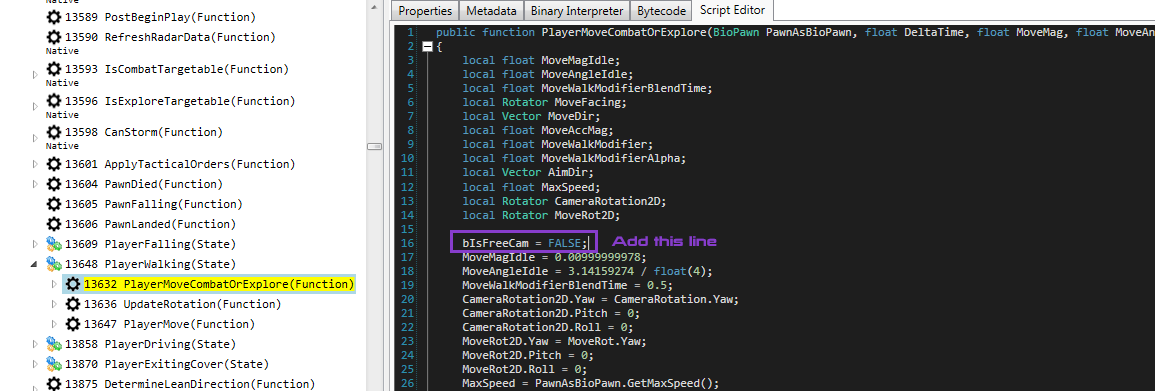Screen dimensions: 1155x391
Task: Select 13609 PlayerFalling(State) tree row
Action: tap(150, 244)
